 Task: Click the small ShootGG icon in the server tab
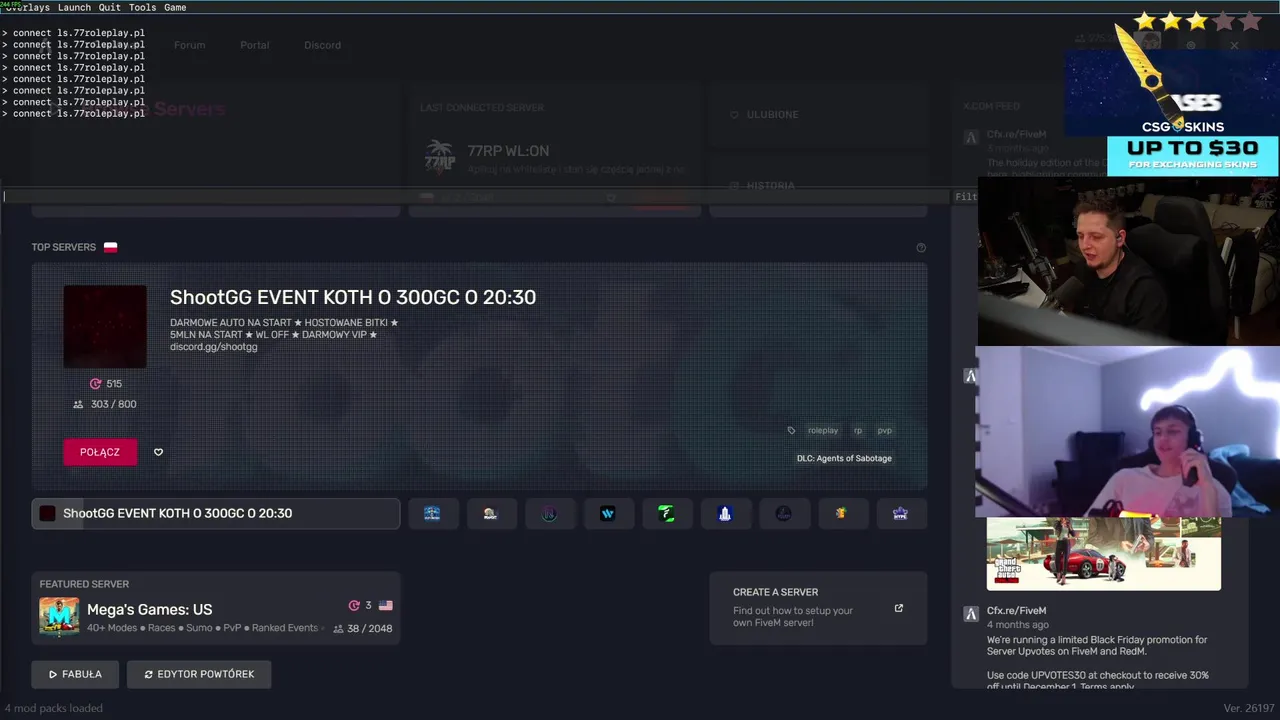click(47, 513)
